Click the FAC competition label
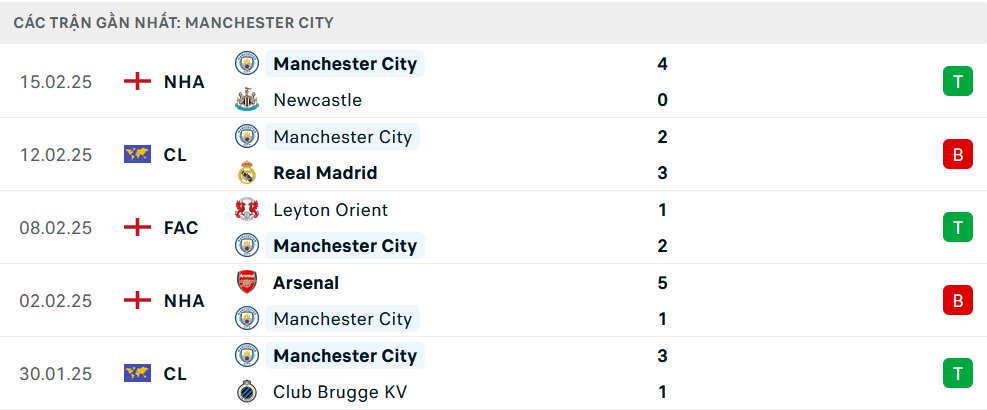The height and width of the screenshot is (410, 987). click(x=181, y=228)
